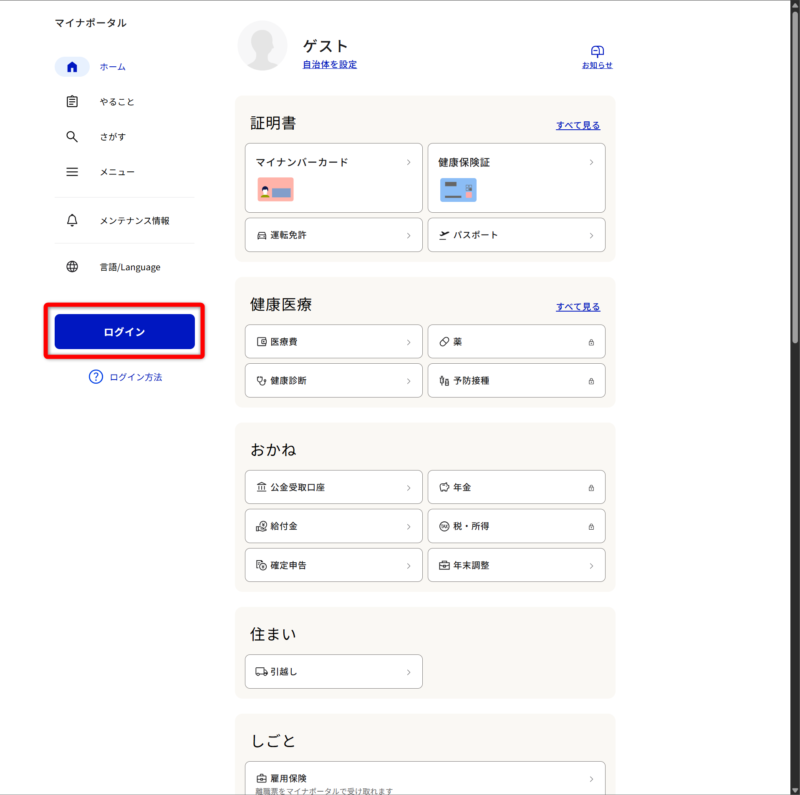The image size is (800, 795).
Task: Click the メンテナンス情報 bell icon
Action: click(x=72, y=220)
